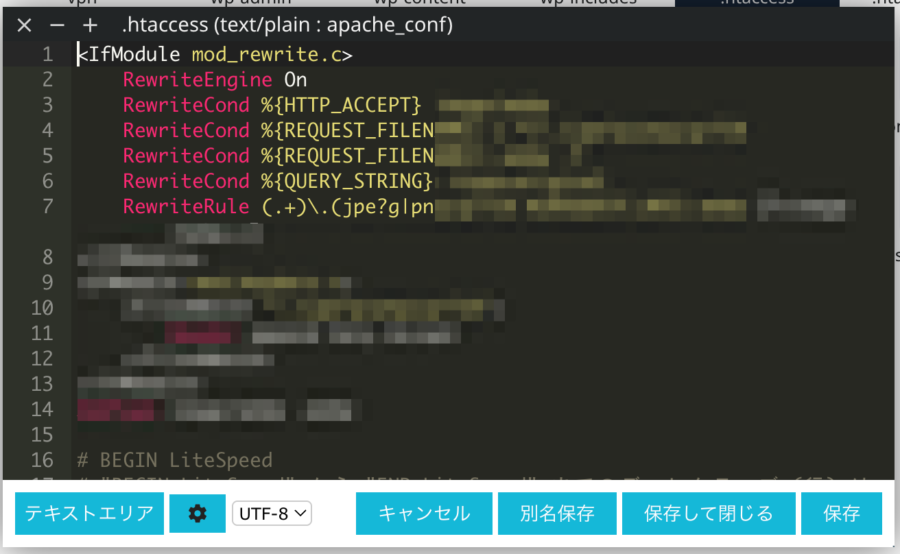Click 'RewriteEngine' text on line 2
900x554 pixels.
point(197,80)
